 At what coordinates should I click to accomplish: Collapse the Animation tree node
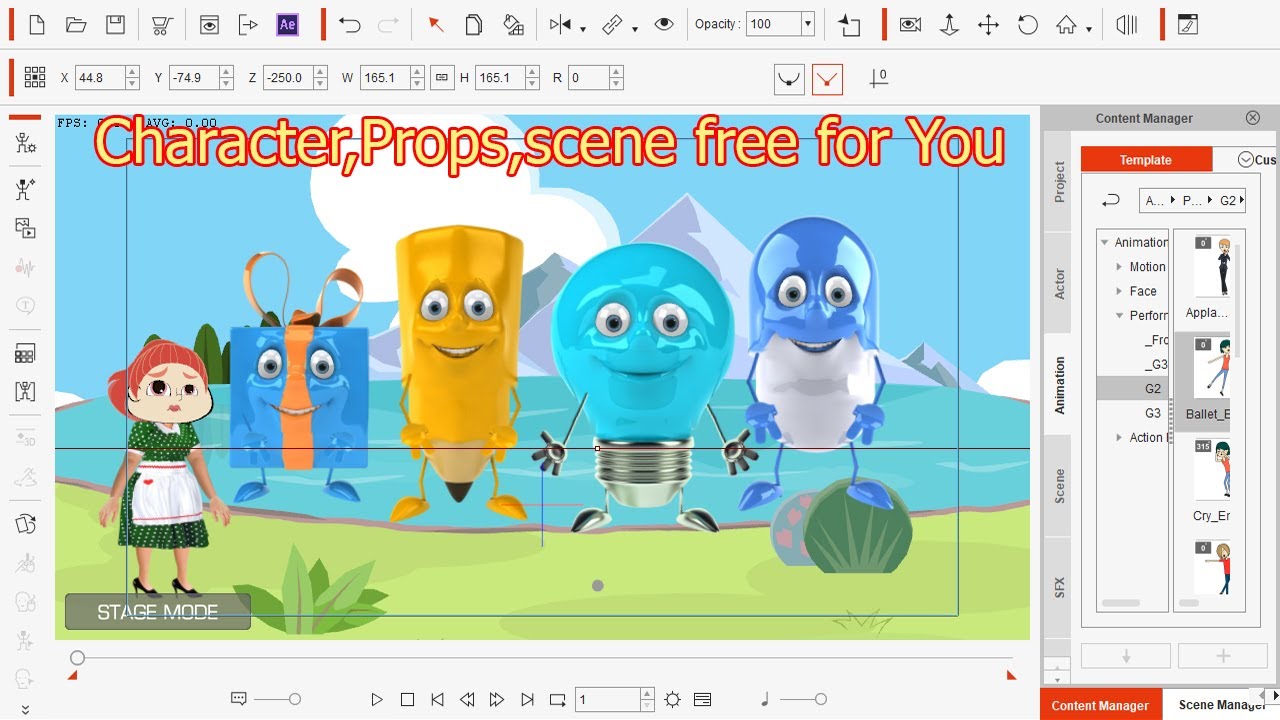click(x=1105, y=242)
